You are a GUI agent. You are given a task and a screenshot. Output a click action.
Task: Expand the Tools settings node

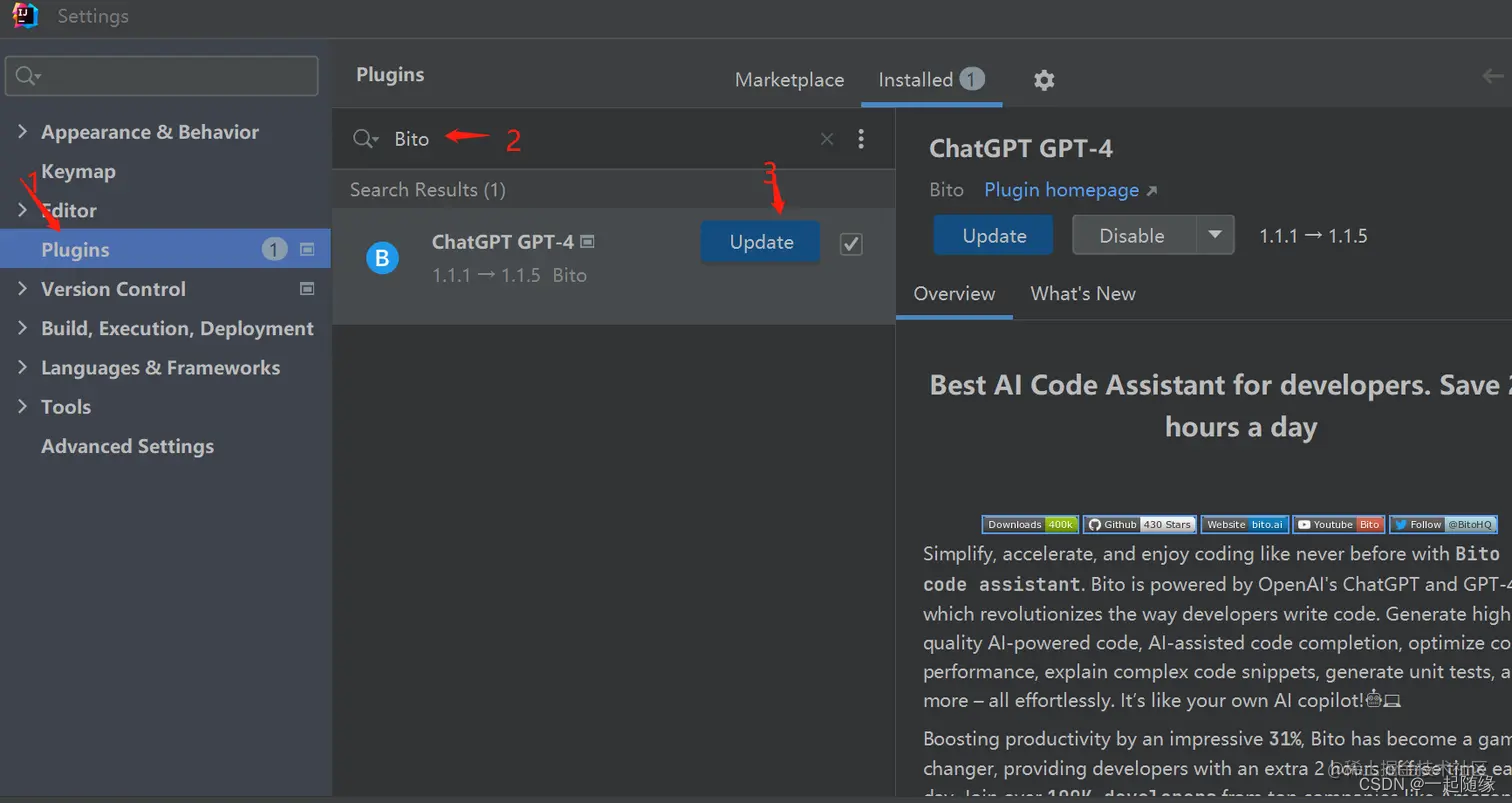click(22, 407)
